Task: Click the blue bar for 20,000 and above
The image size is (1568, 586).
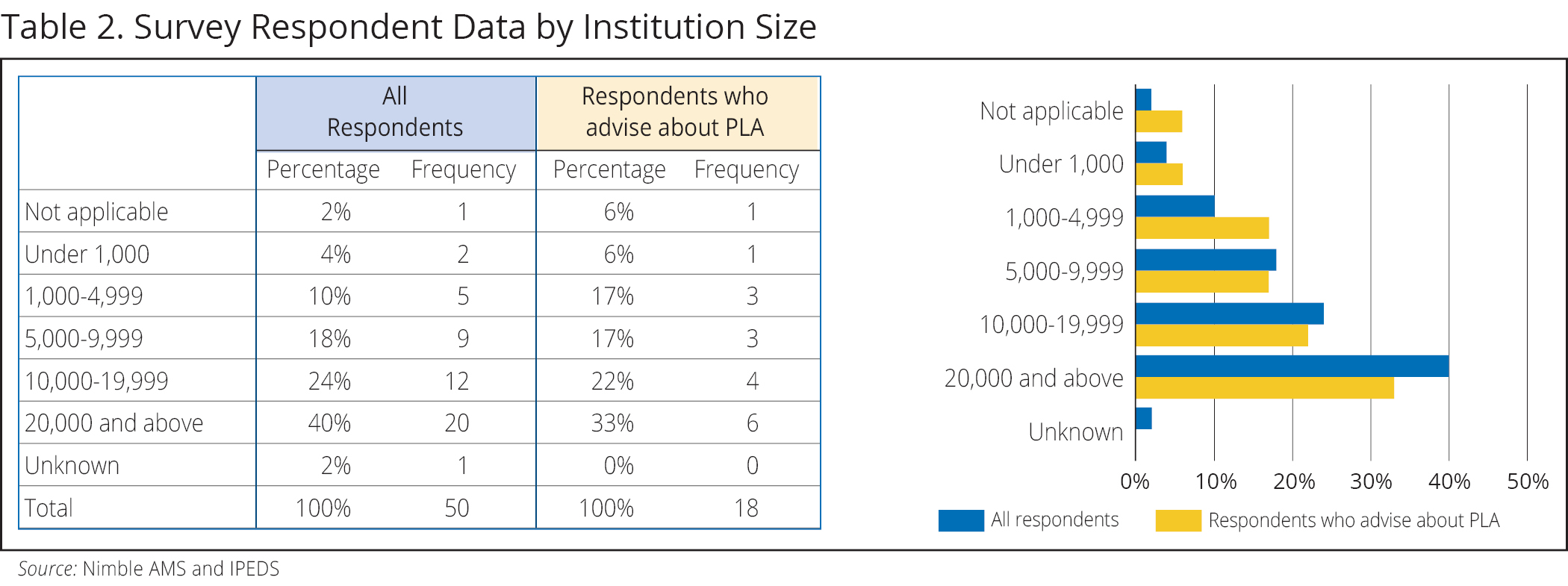Action: (1292, 367)
